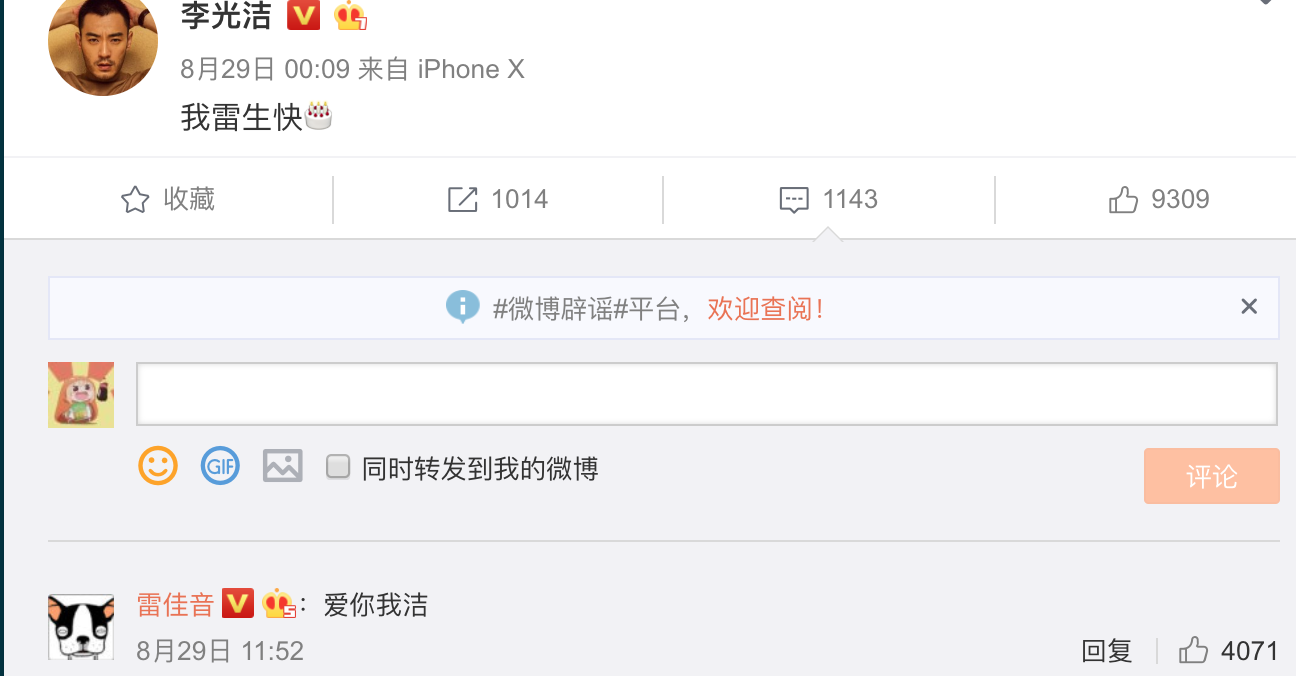Screen dimensions: 1296x676
Task: Reply to 雷佳音 via 回复
Action: pos(1107,652)
